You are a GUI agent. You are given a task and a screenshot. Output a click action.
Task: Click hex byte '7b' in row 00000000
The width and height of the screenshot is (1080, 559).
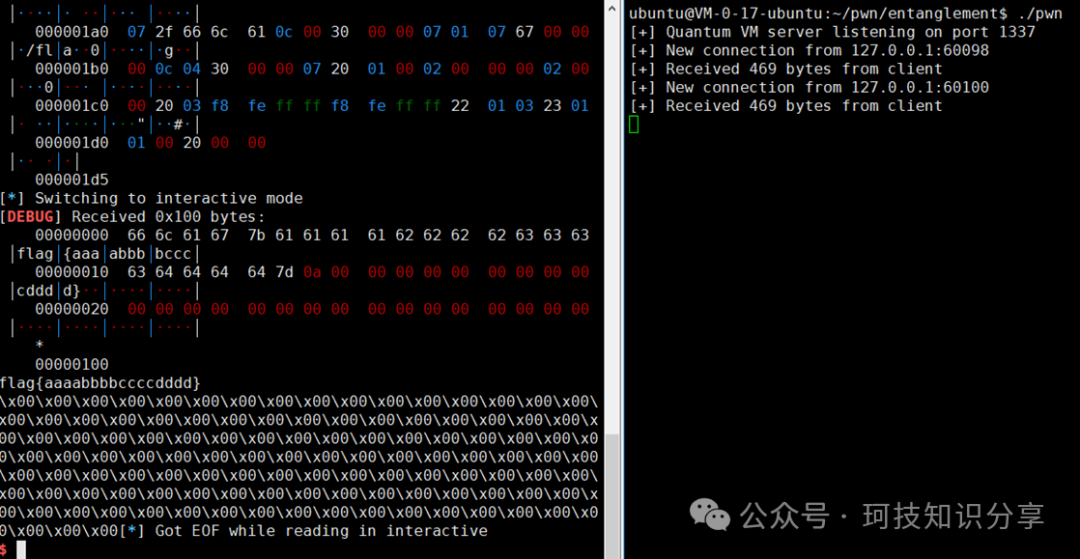256,235
